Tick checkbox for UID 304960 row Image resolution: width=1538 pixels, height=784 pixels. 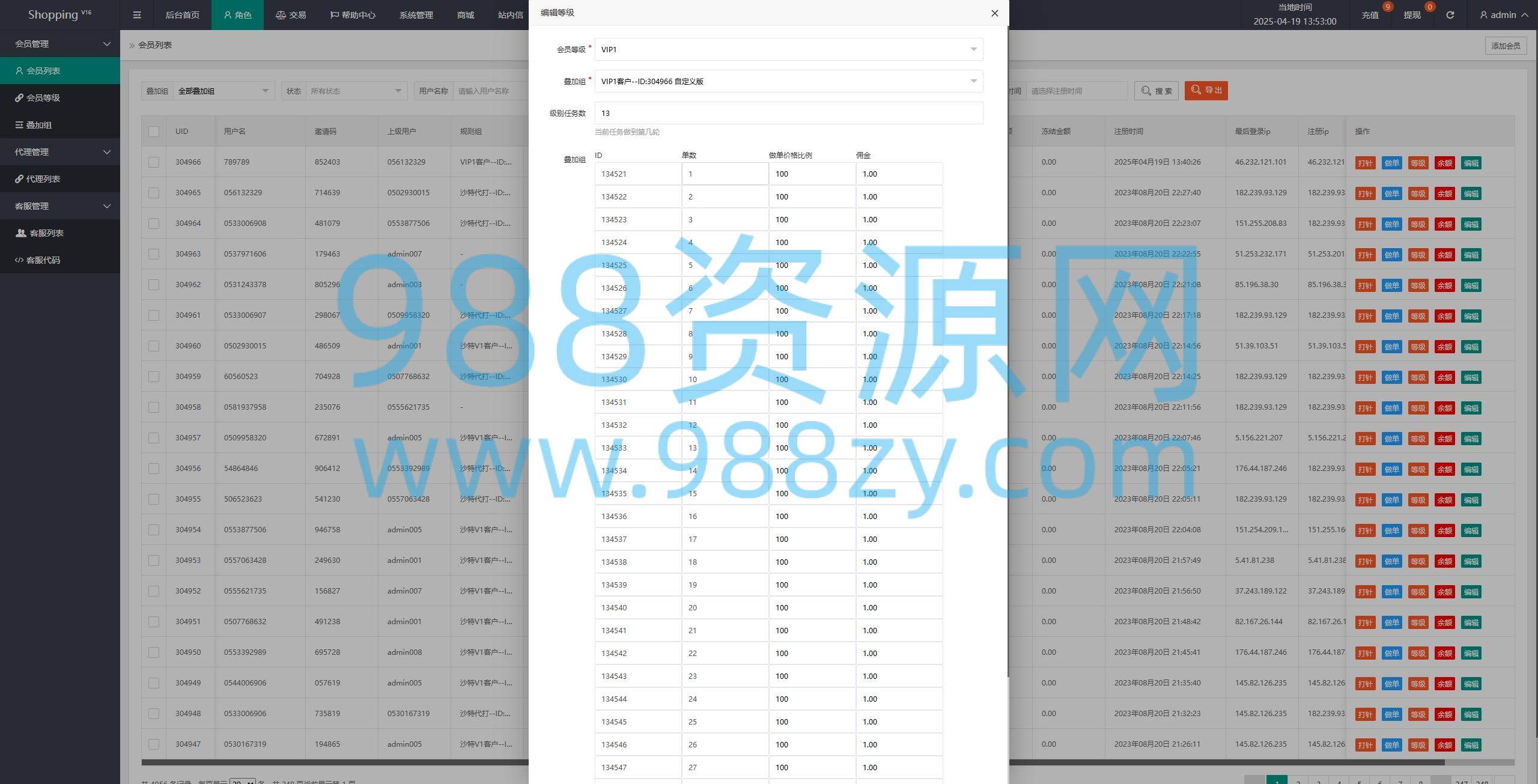pyautogui.click(x=154, y=346)
